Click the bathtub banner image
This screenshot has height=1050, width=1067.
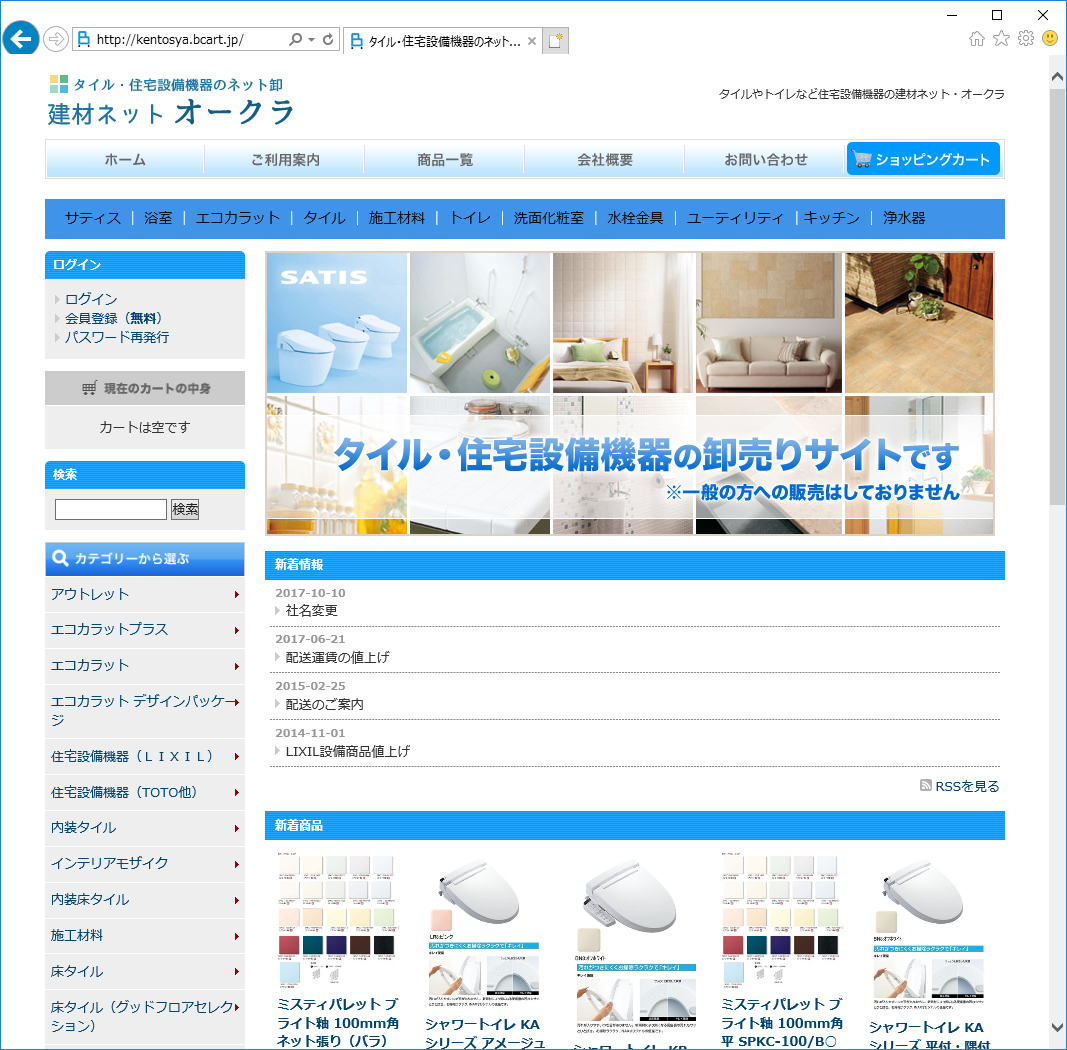coord(480,323)
